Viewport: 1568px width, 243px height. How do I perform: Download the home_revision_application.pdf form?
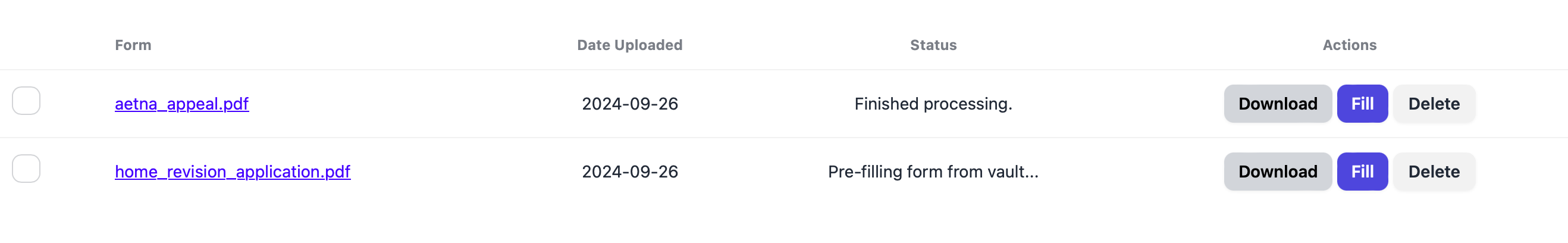(1278, 172)
